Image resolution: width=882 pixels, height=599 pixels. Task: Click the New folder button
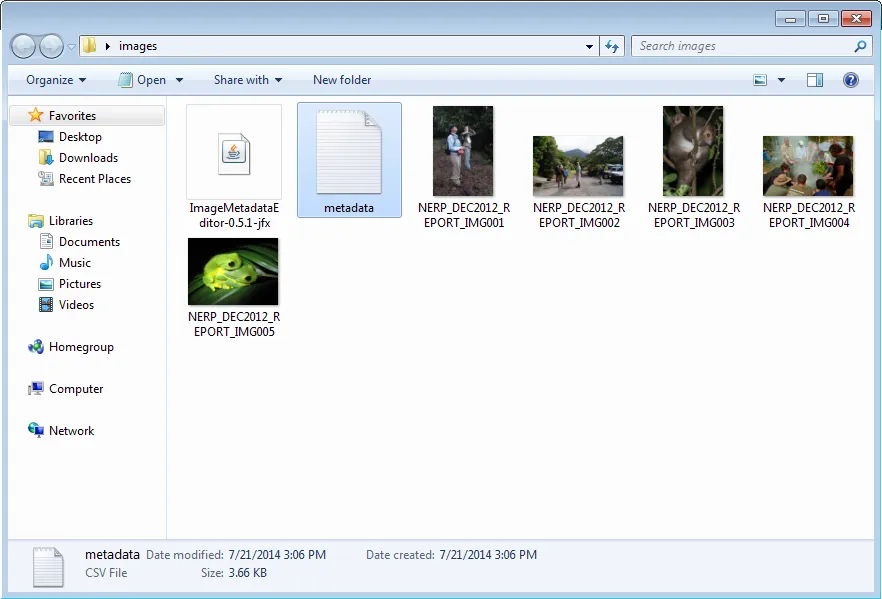pos(342,80)
